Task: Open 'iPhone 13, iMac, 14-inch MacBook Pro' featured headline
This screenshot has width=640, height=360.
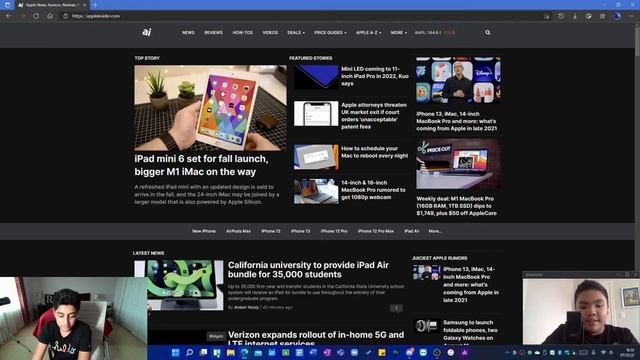Action: click(457, 121)
